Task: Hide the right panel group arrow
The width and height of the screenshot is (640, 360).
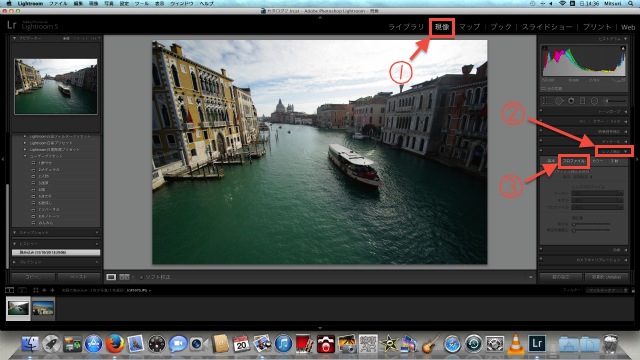Action: coord(638,159)
